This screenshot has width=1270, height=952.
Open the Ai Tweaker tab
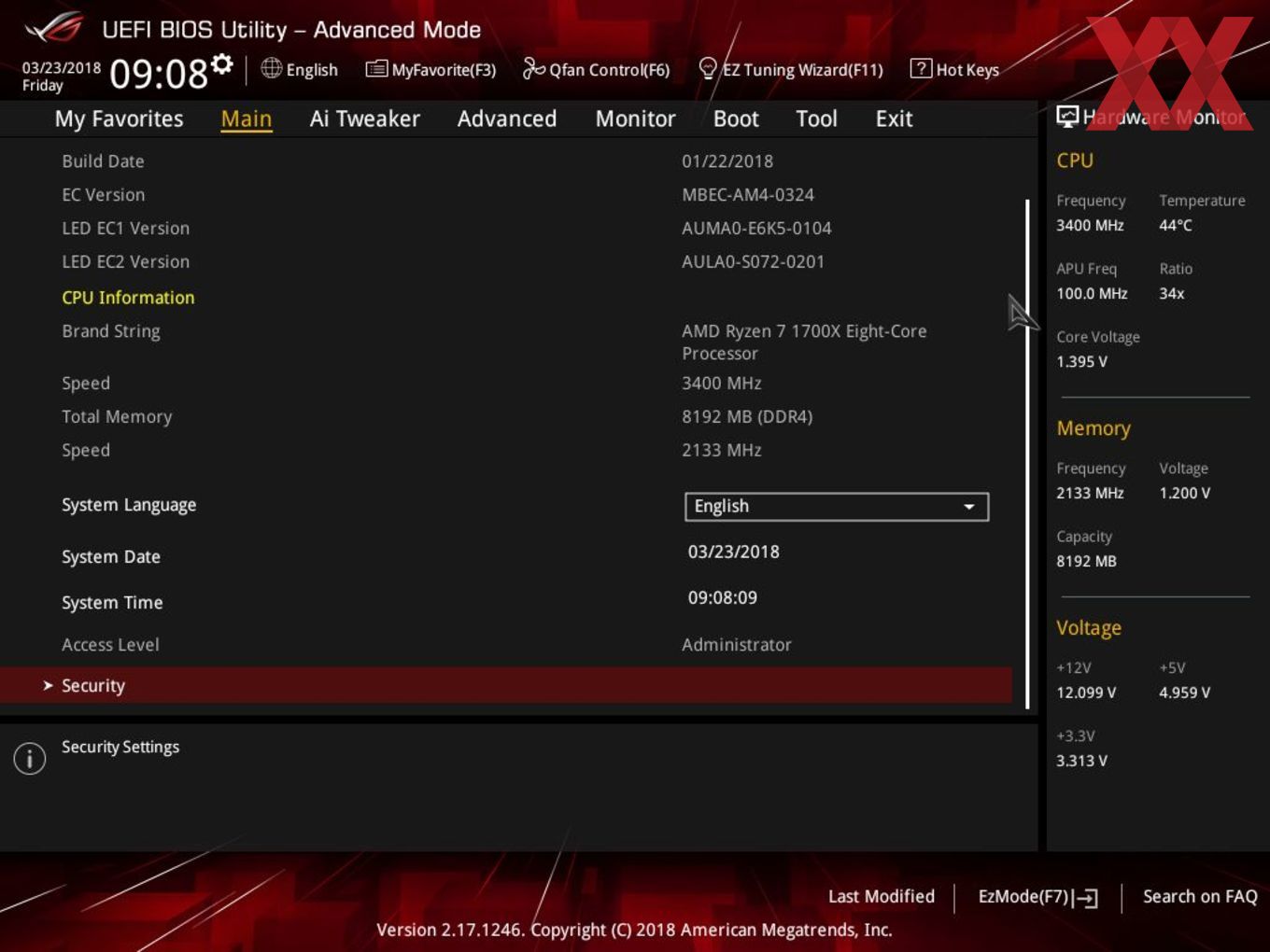click(x=365, y=119)
